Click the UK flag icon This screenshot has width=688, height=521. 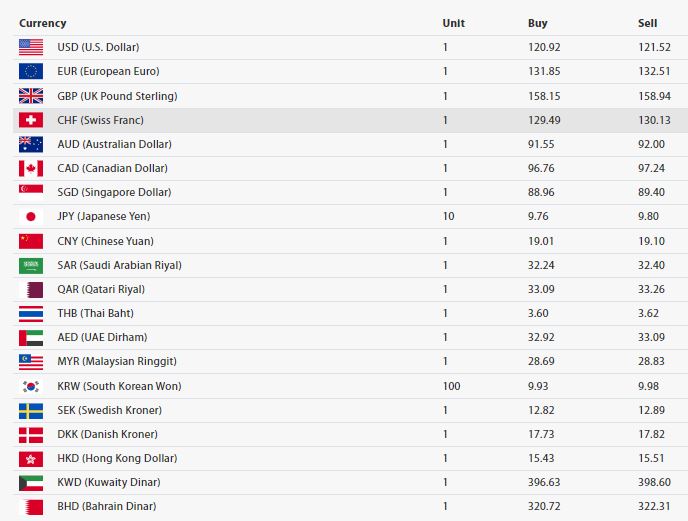(31, 96)
